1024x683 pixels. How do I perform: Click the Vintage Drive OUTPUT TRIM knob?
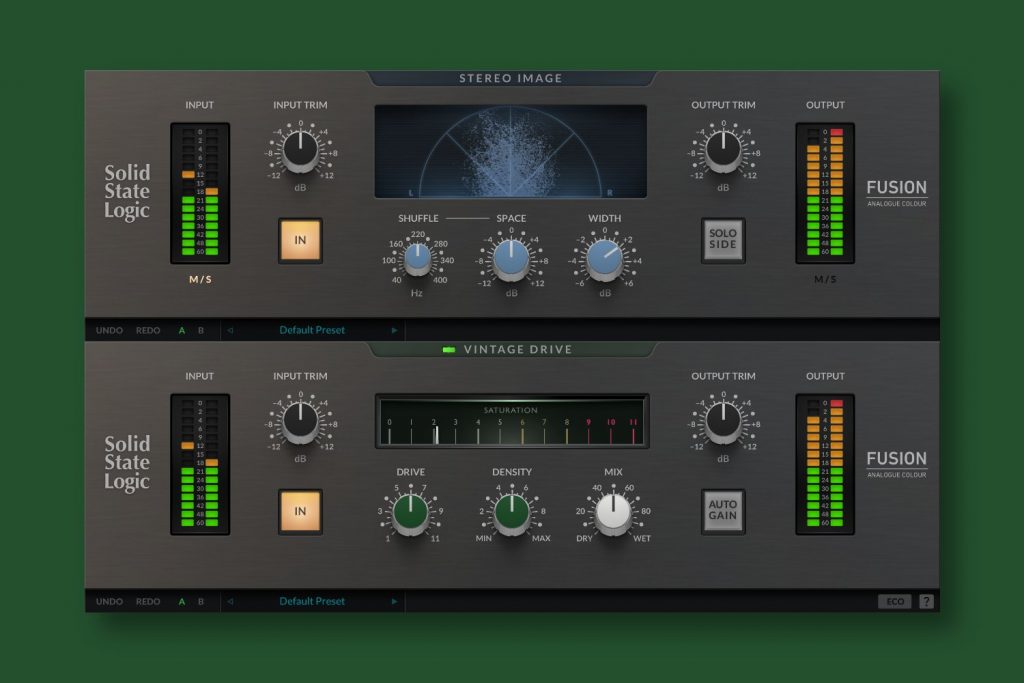click(723, 422)
